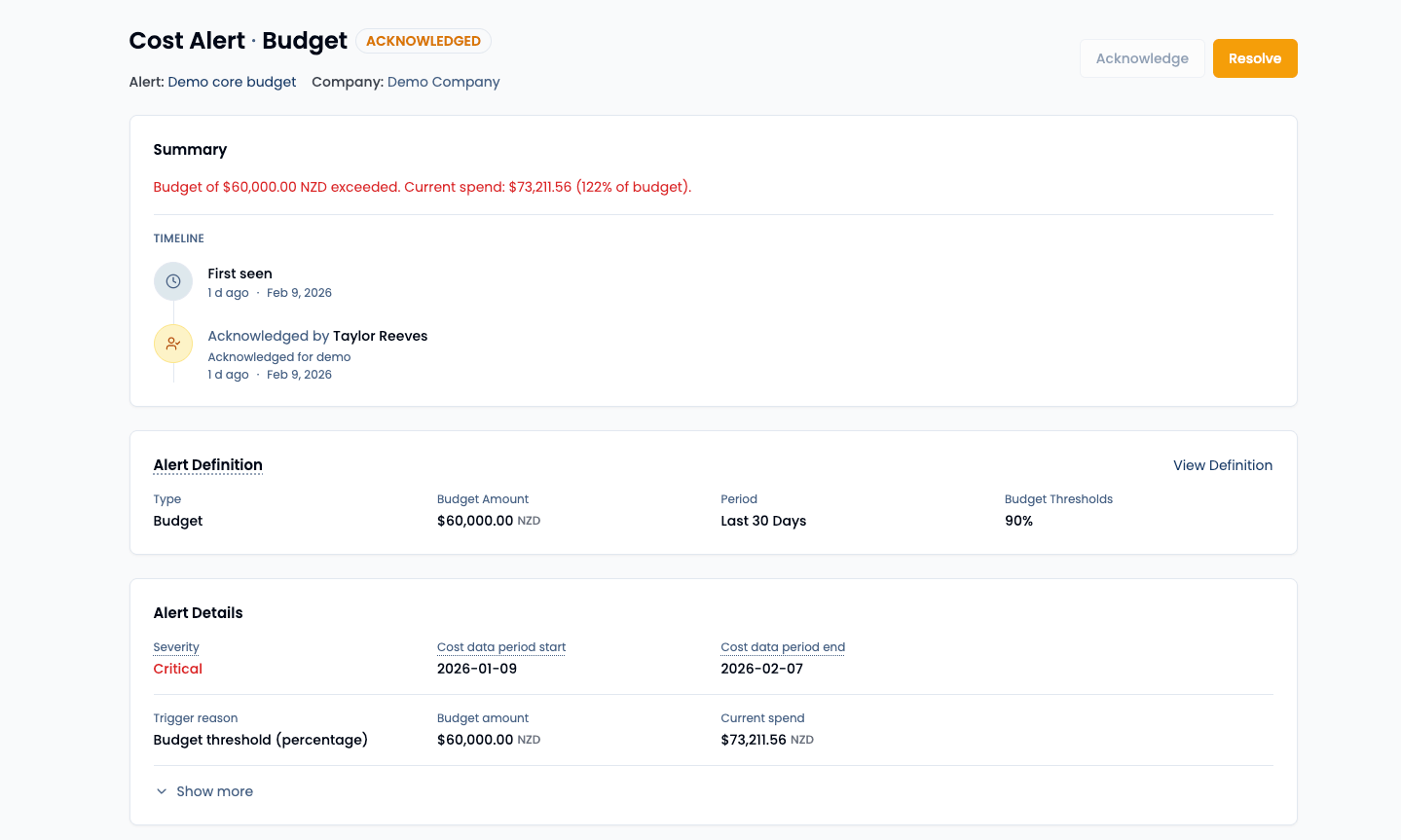Click the chevron next to Show more
This screenshot has width=1401, height=840.
coord(161,791)
